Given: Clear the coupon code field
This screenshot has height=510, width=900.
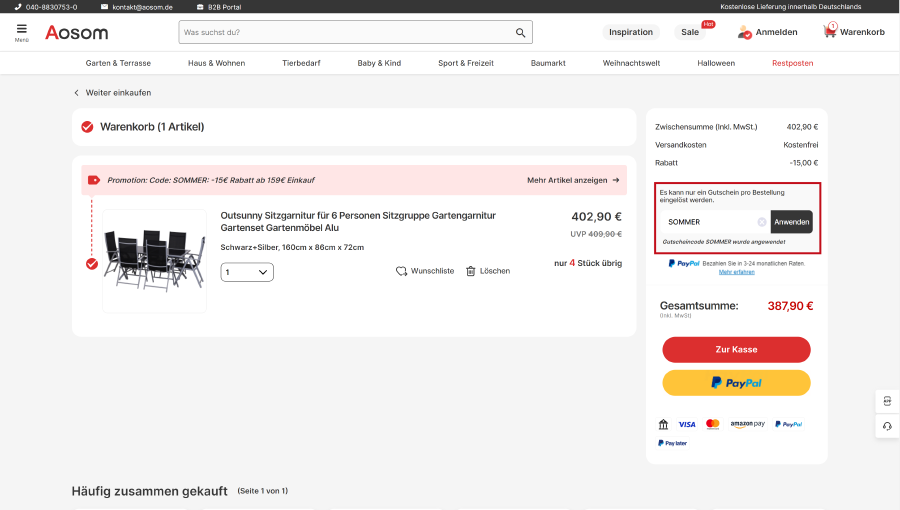Looking at the screenshot, I should [761, 222].
